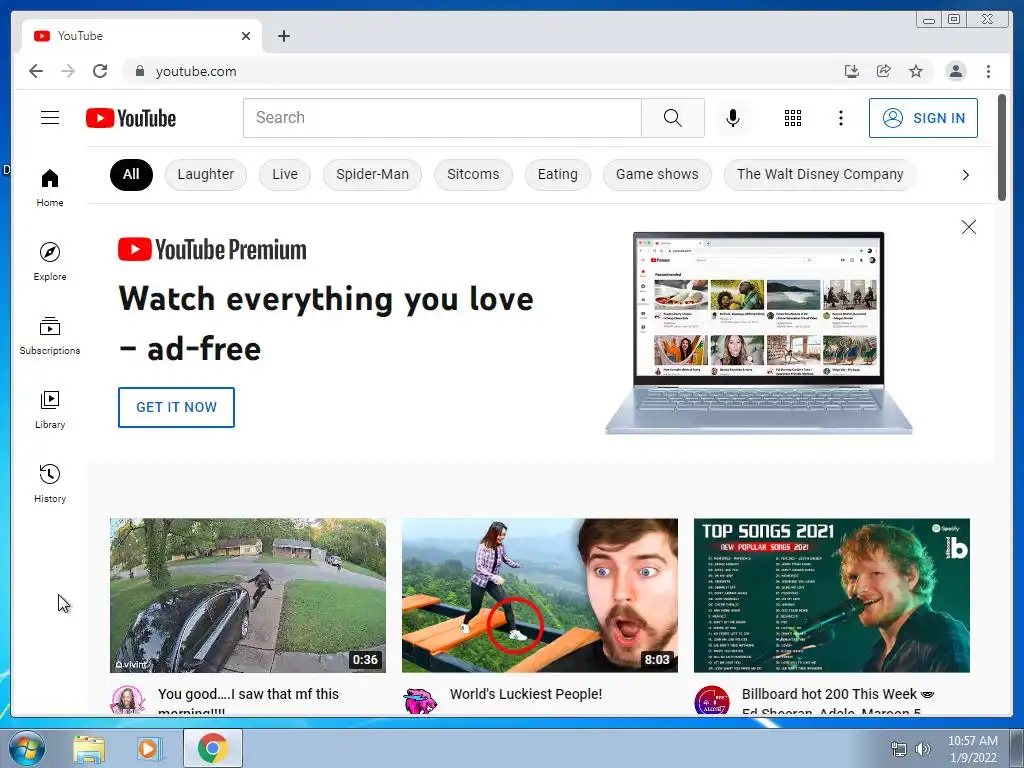The width and height of the screenshot is (1024, 768).
Task: Click the install app icon in address bar
Action: click(851, 71)
